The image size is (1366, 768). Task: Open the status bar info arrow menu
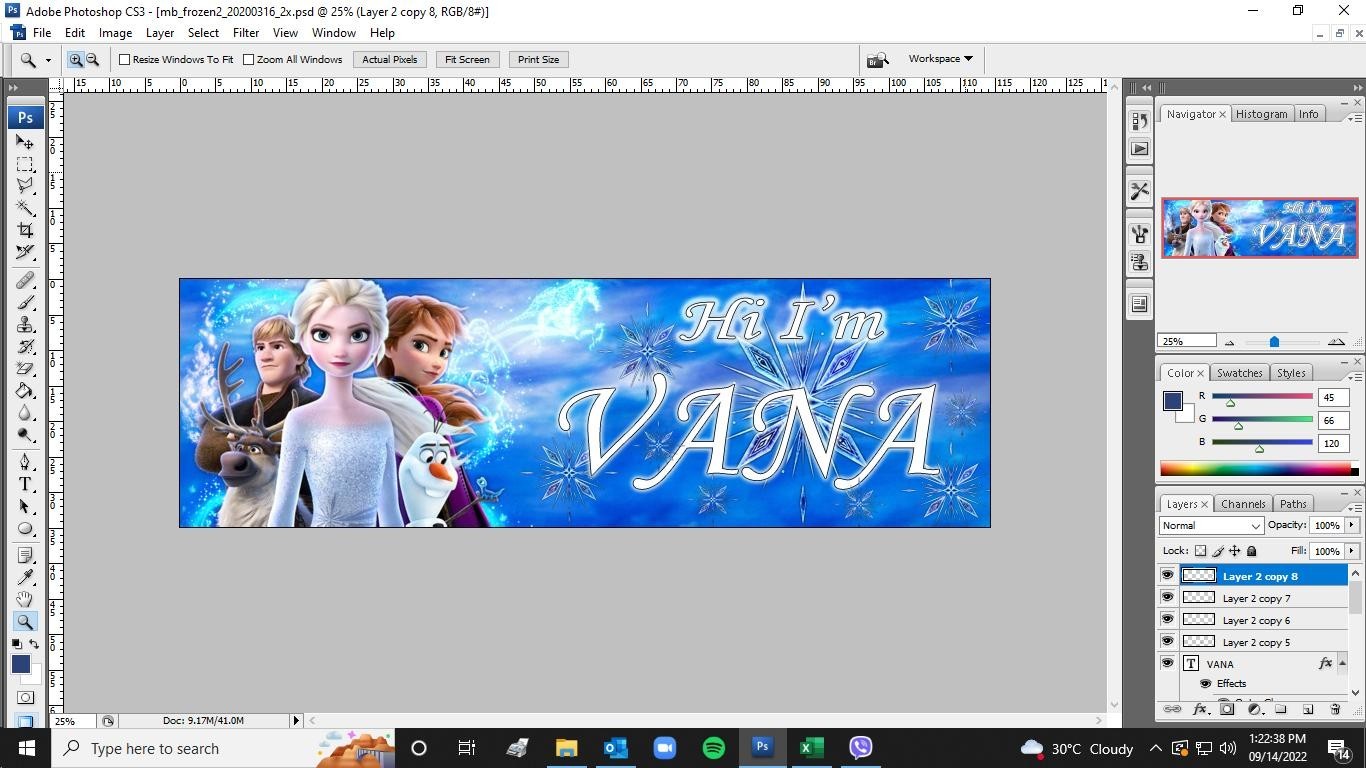(296, 720)
